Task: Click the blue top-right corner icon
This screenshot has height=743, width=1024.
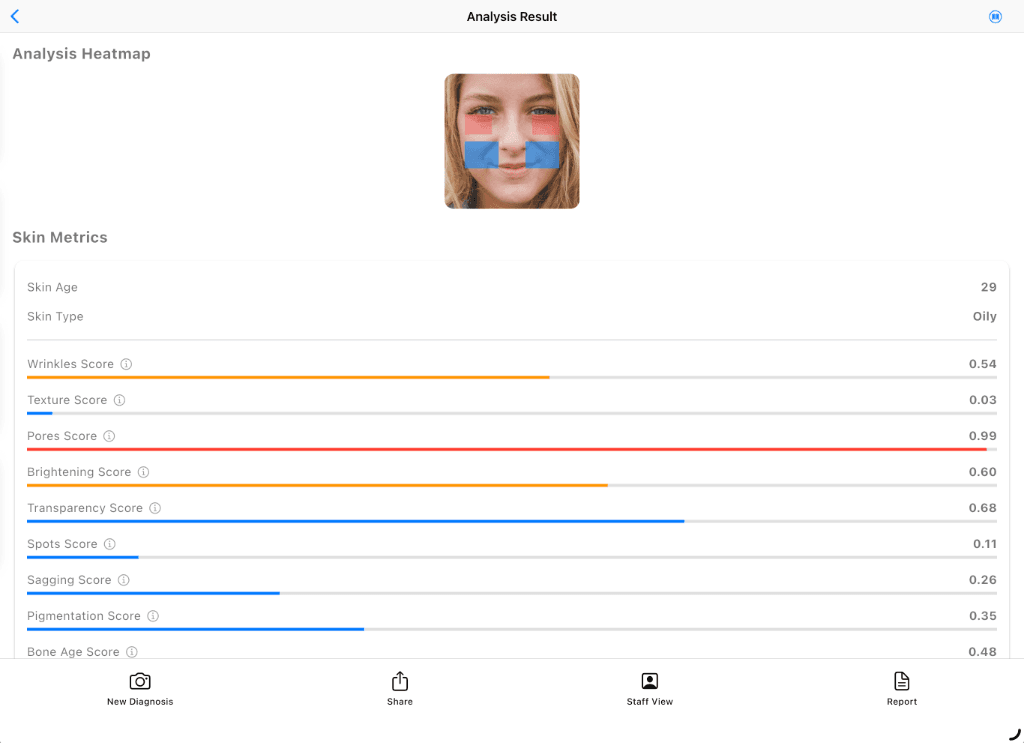Action: tap(995, 17)
